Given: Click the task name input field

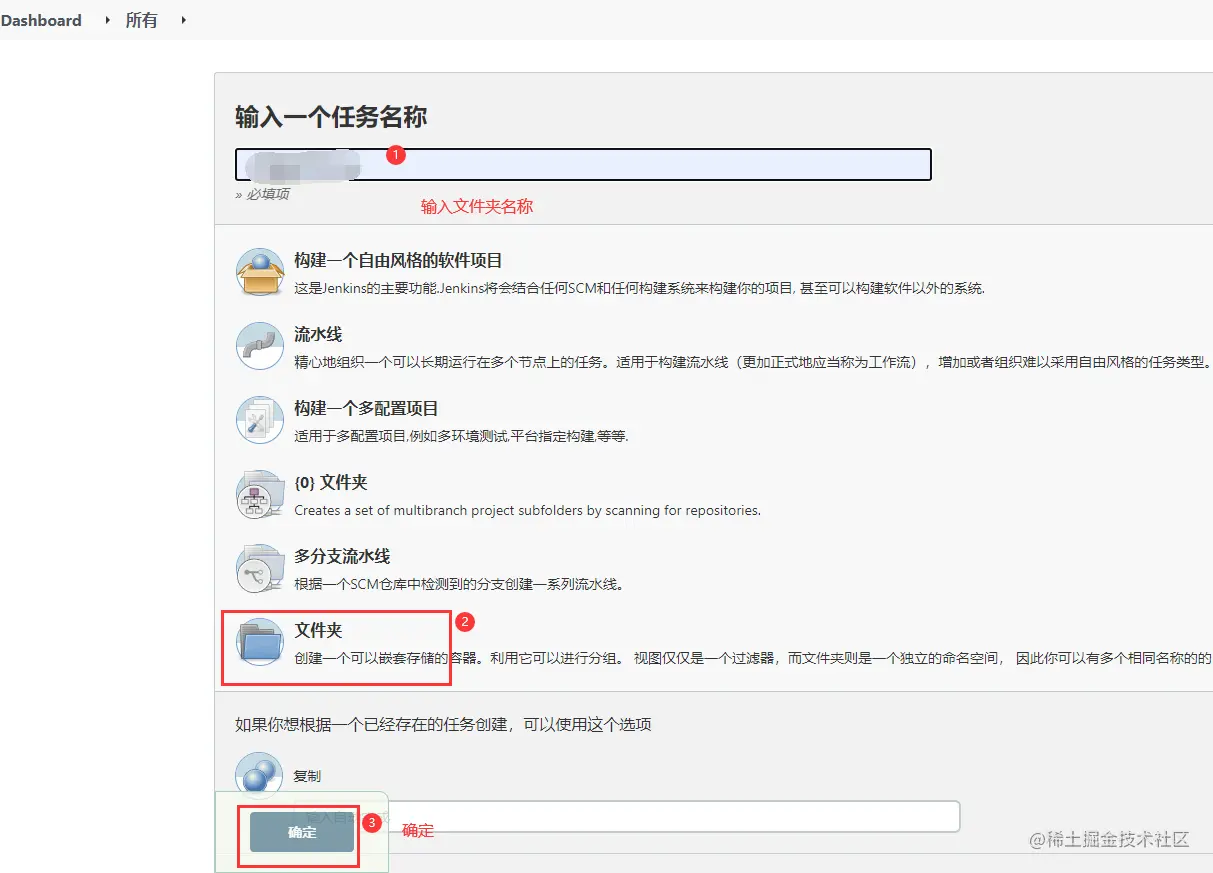Looking at the screenshot, I should [583, 164].
